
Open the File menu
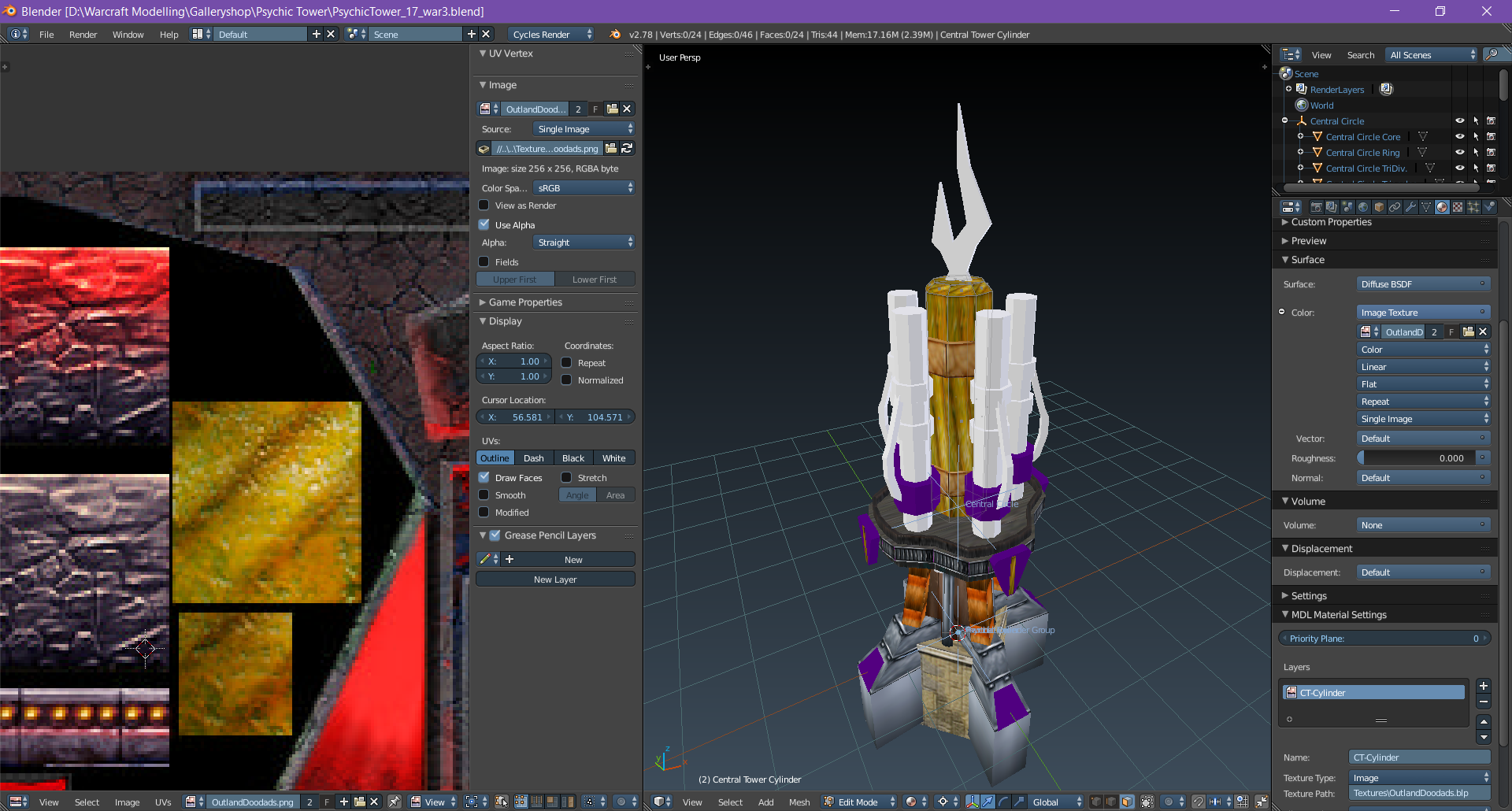point(46,34)
